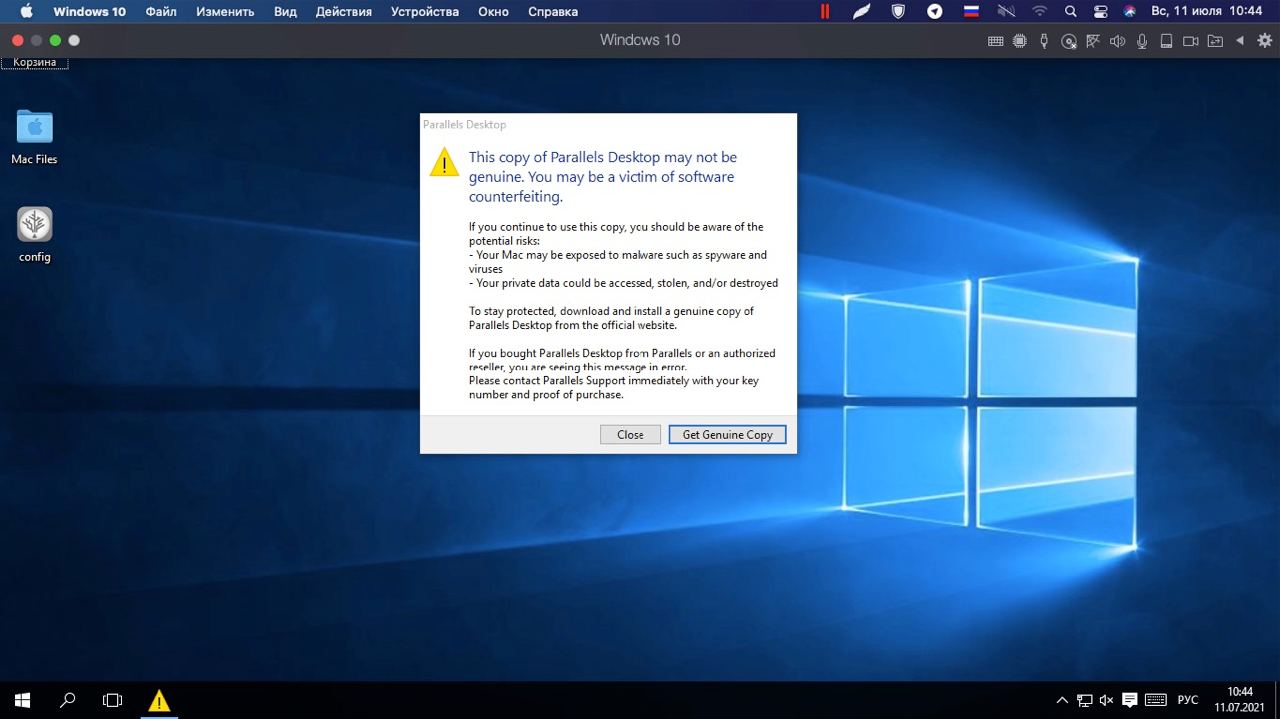Click the shared folder icon in title bar
Viewport: 1280px width, 719px height.
point(1215,41)
